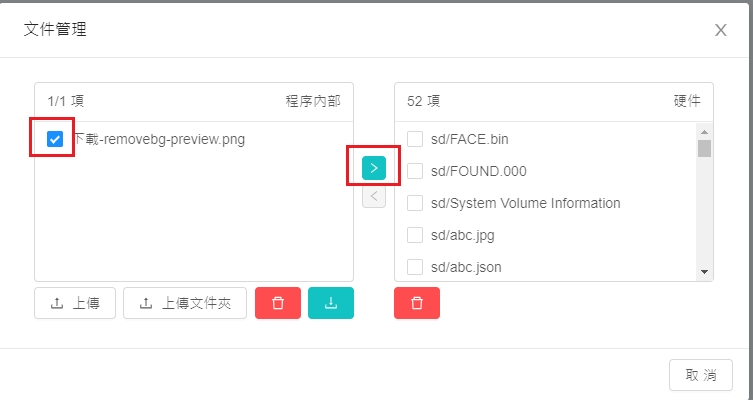Image resolution: width=753 pixels, height=400 pixels.
Task: Click the sd/abc.jpg file name label
Action: tap(464, 235)
